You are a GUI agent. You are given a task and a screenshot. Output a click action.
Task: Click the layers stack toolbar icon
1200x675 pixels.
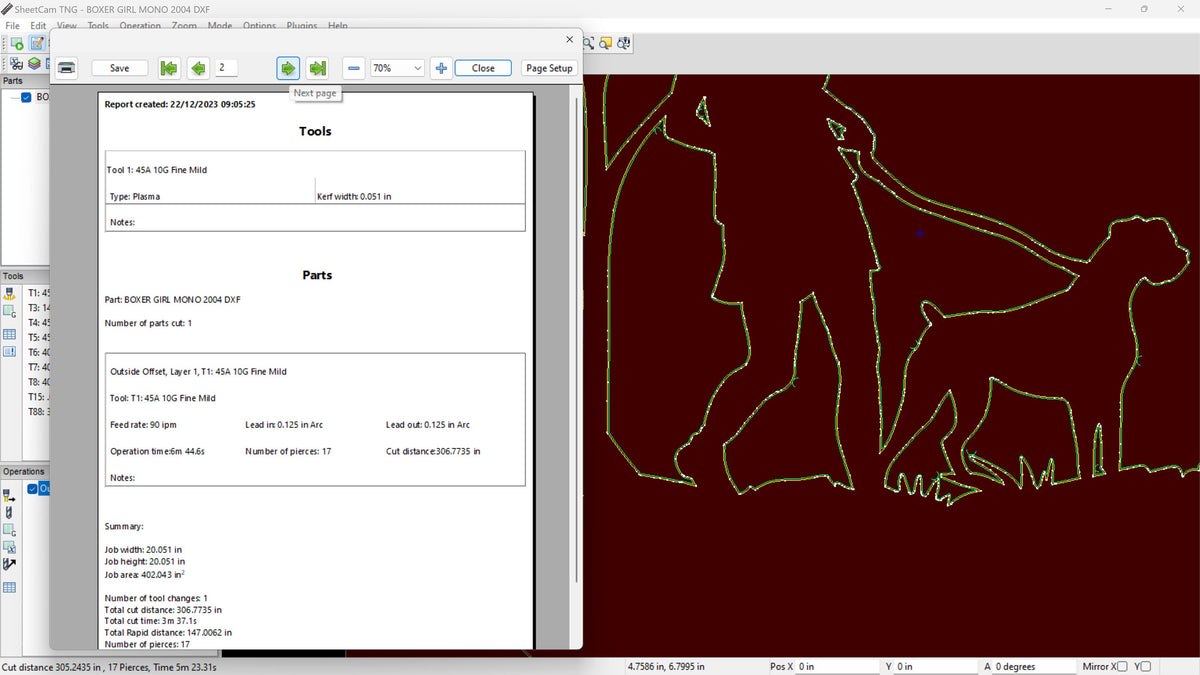[x=34, y=63]
